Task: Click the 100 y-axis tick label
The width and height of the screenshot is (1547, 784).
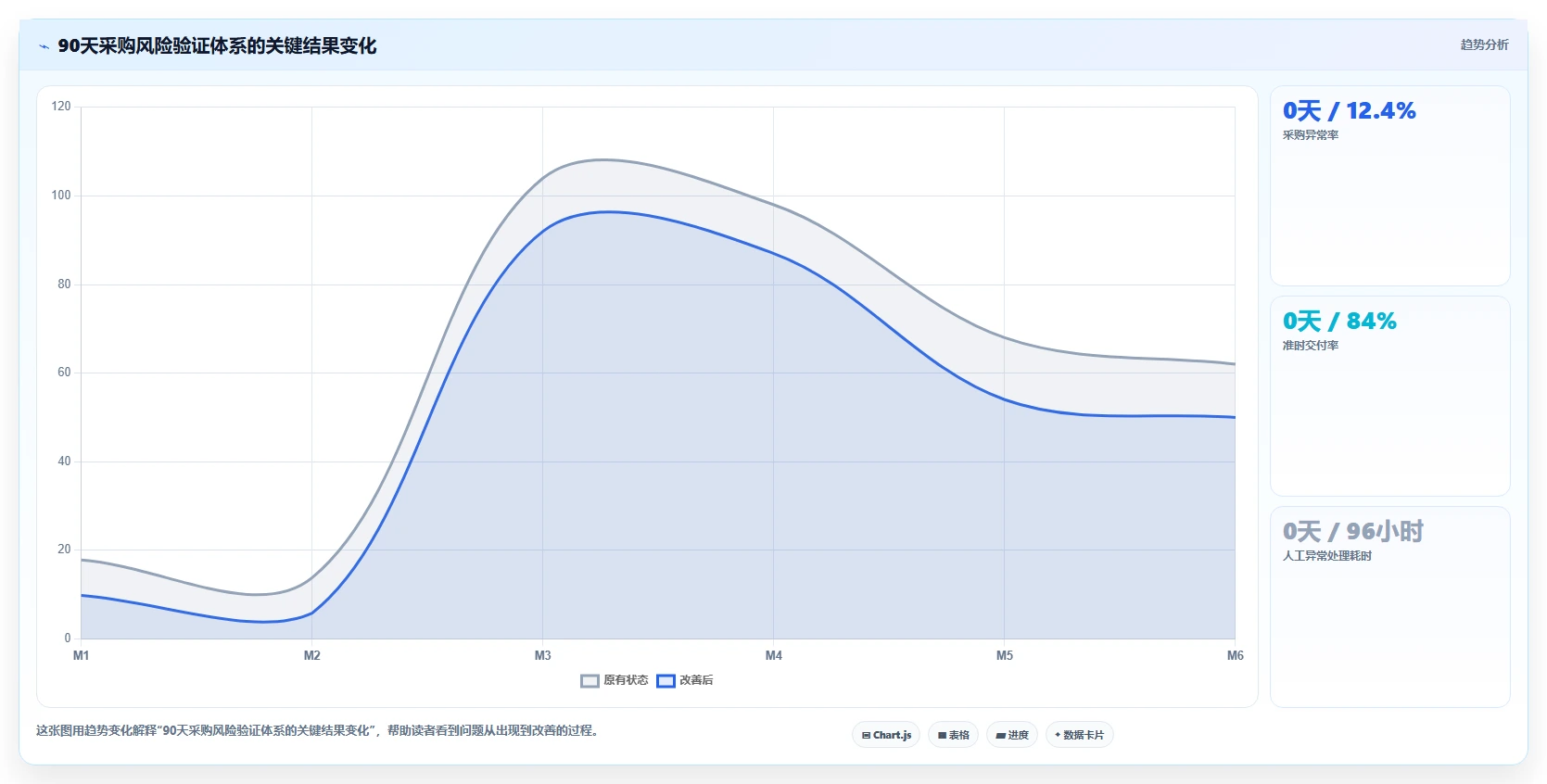Action: click(x=61, y=196)
